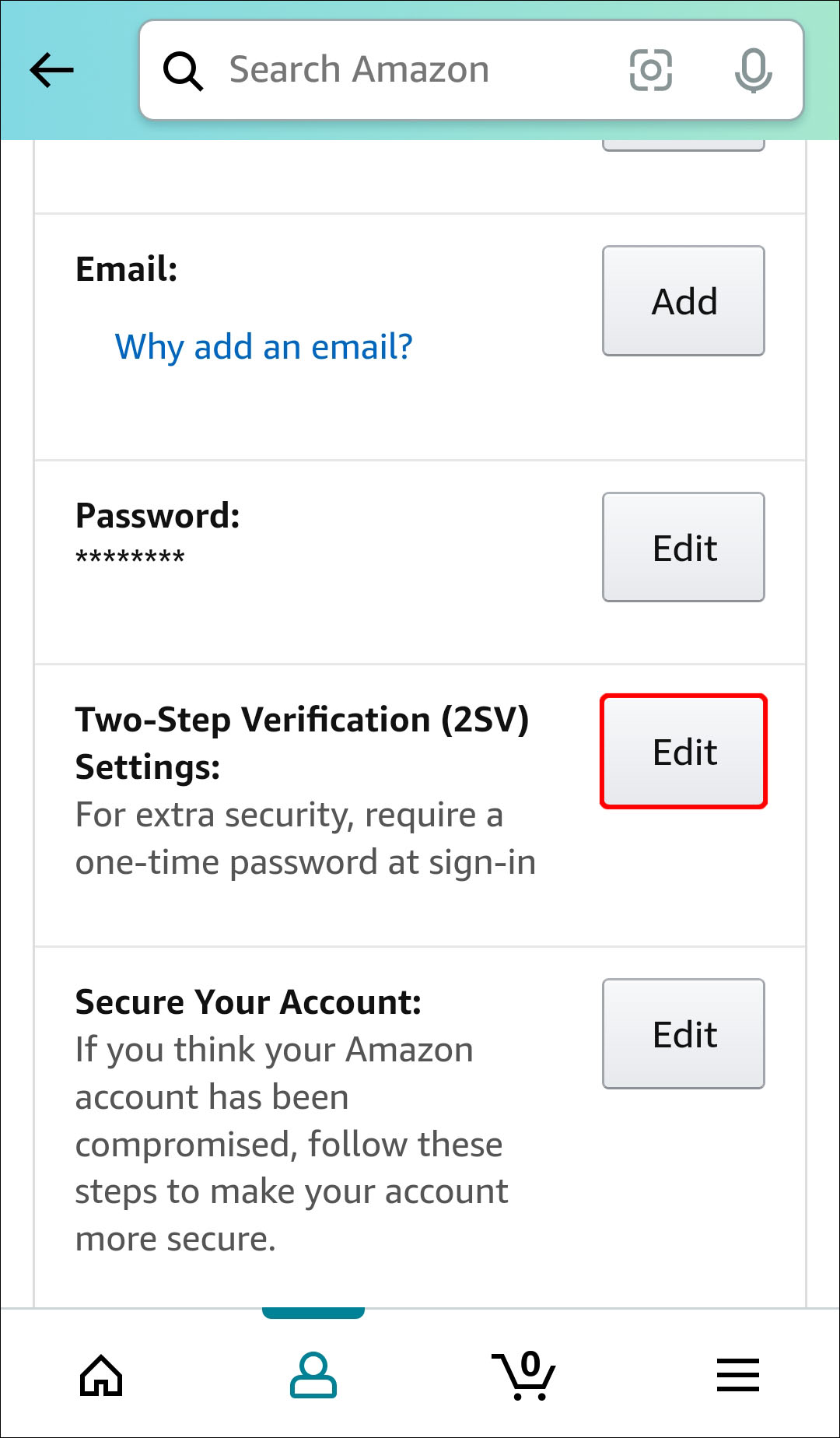This screenshot has height=1438, width=840.
Task: Click the Two-Step Verification (2SV) Settings heading
Action: tap(302, 743)
